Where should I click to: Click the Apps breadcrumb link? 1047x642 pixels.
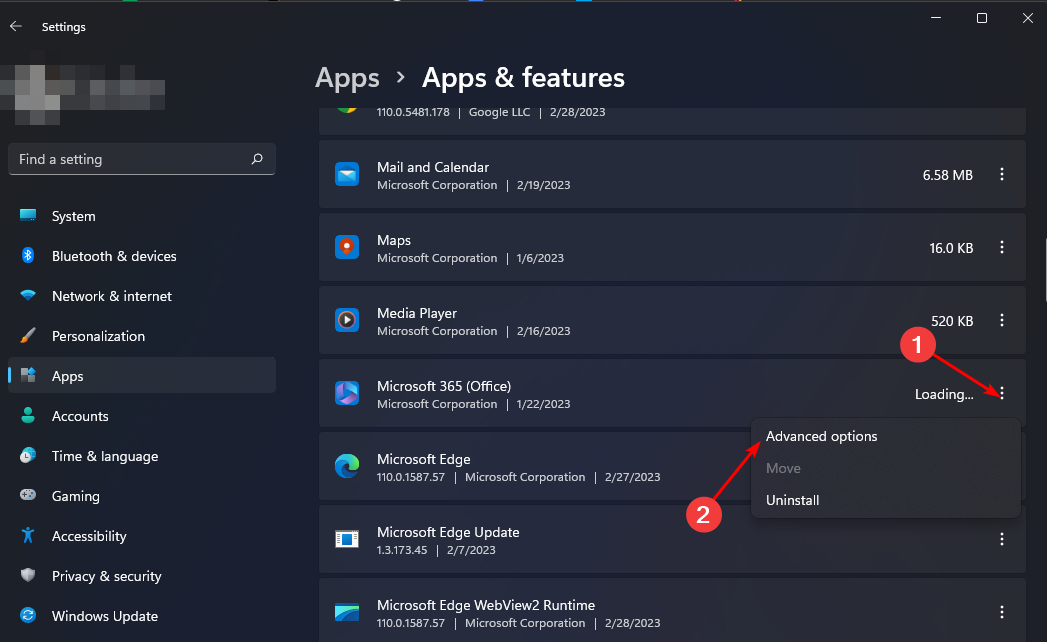(x=347, y=78)
